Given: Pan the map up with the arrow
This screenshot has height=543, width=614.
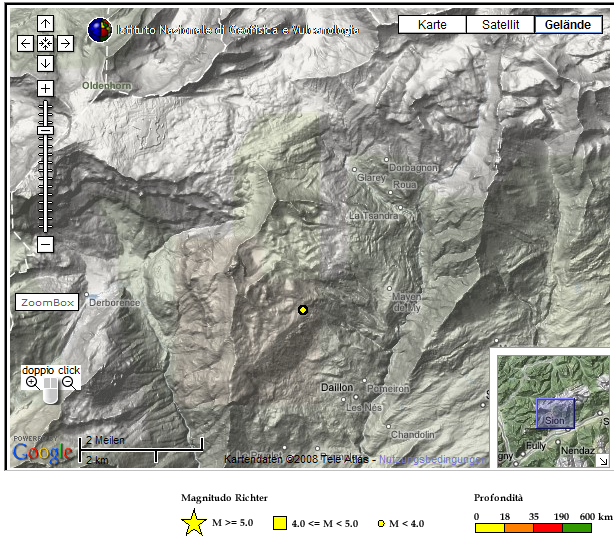Looking at the screenshot, I should [45, 24].
